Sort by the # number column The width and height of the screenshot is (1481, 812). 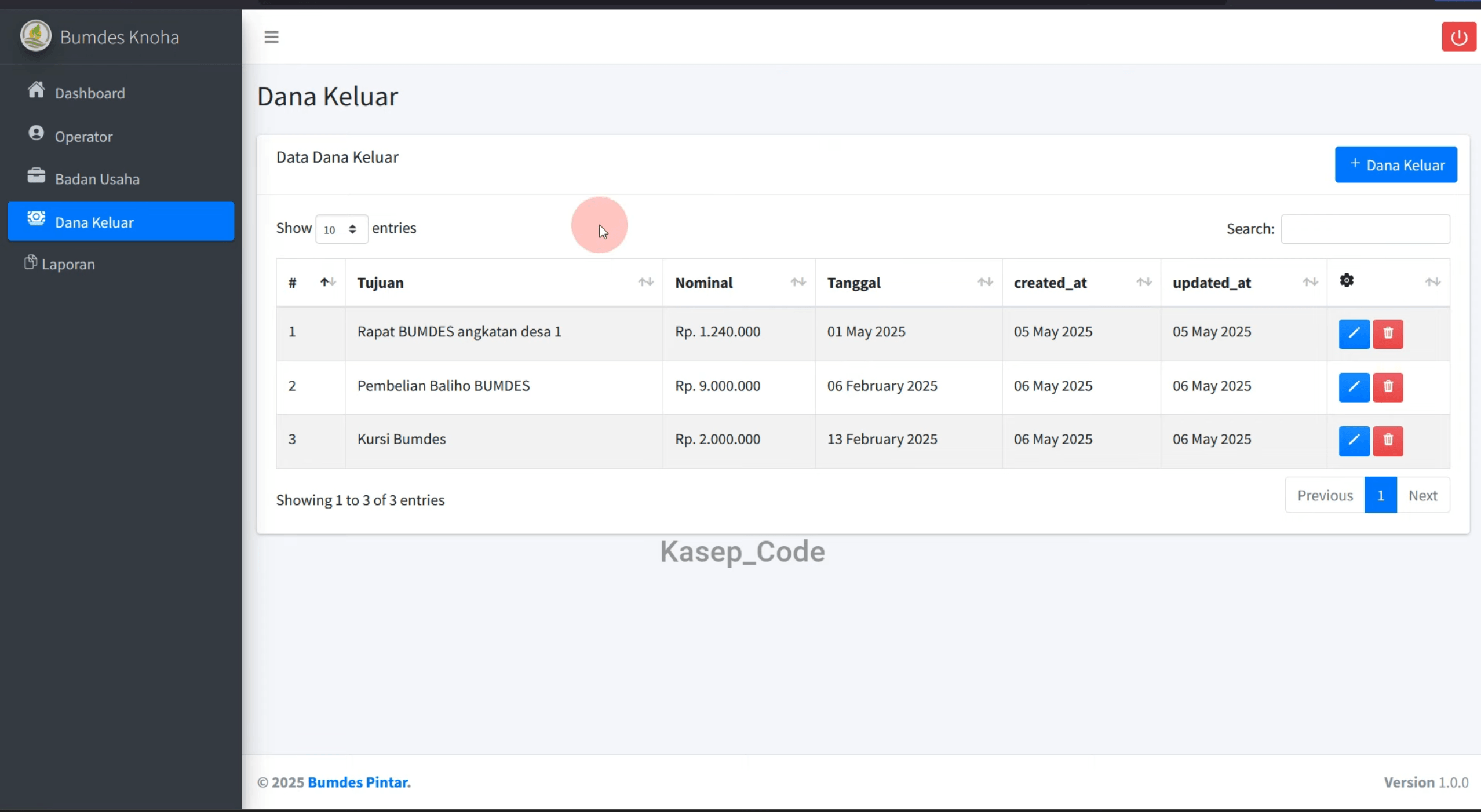(x=311, y=282)
